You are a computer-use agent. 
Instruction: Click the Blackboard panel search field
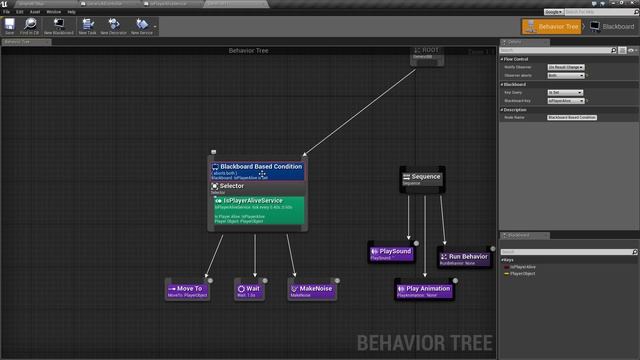pyautogui.click(x=565, y=252)
